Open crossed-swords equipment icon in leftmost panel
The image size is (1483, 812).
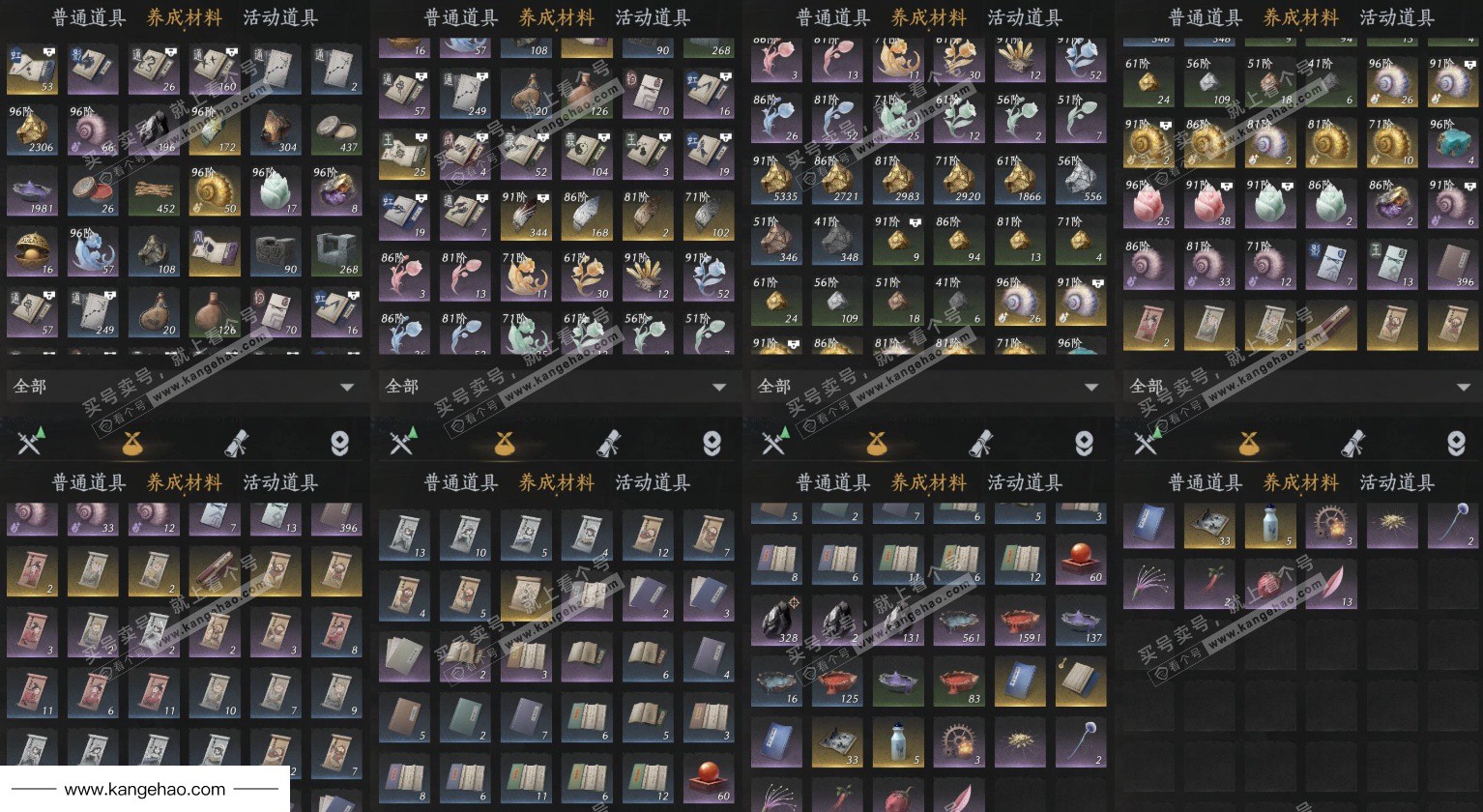[x=30, y=443]
